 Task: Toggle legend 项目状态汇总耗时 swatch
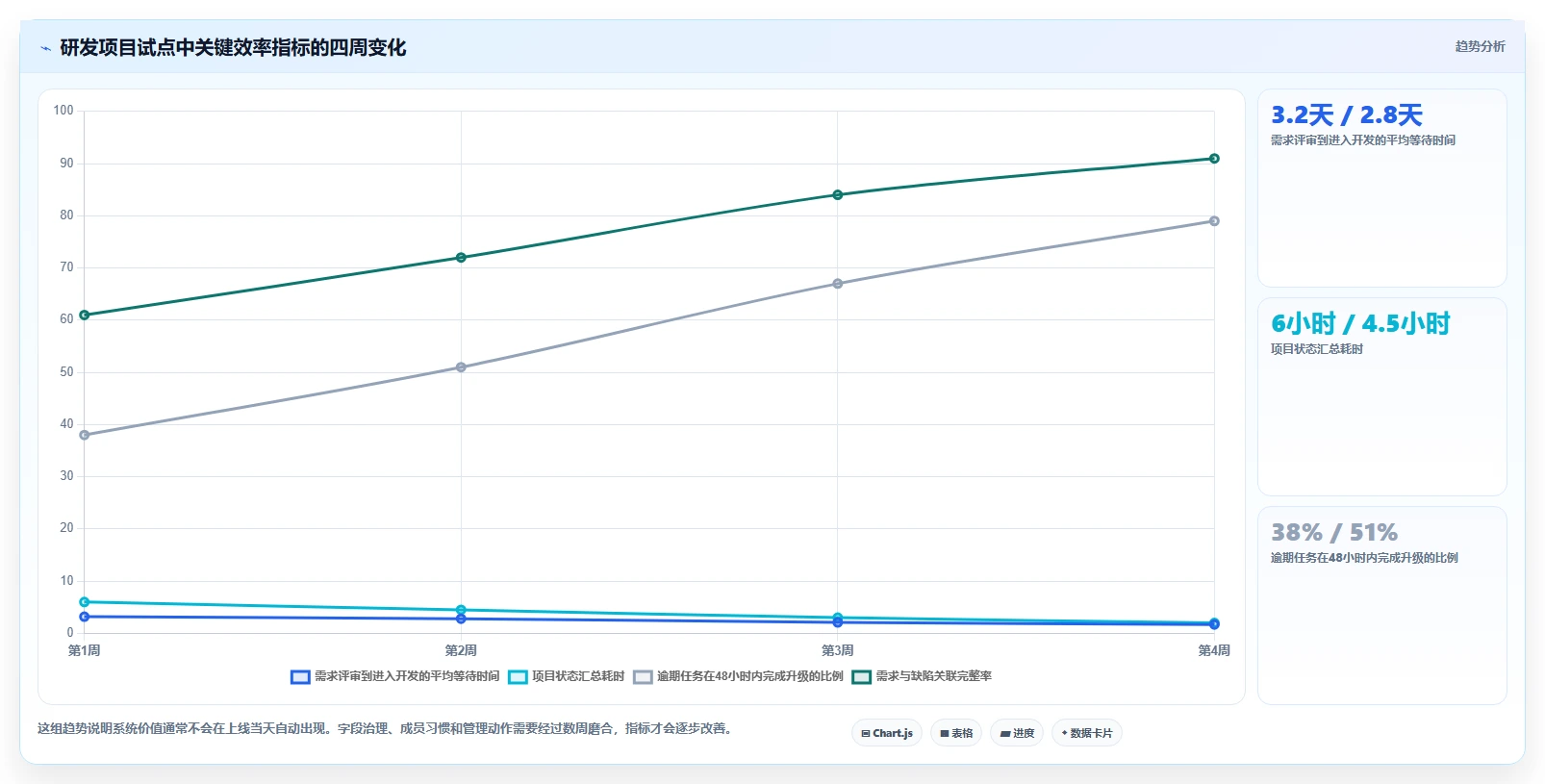(518, 677)
